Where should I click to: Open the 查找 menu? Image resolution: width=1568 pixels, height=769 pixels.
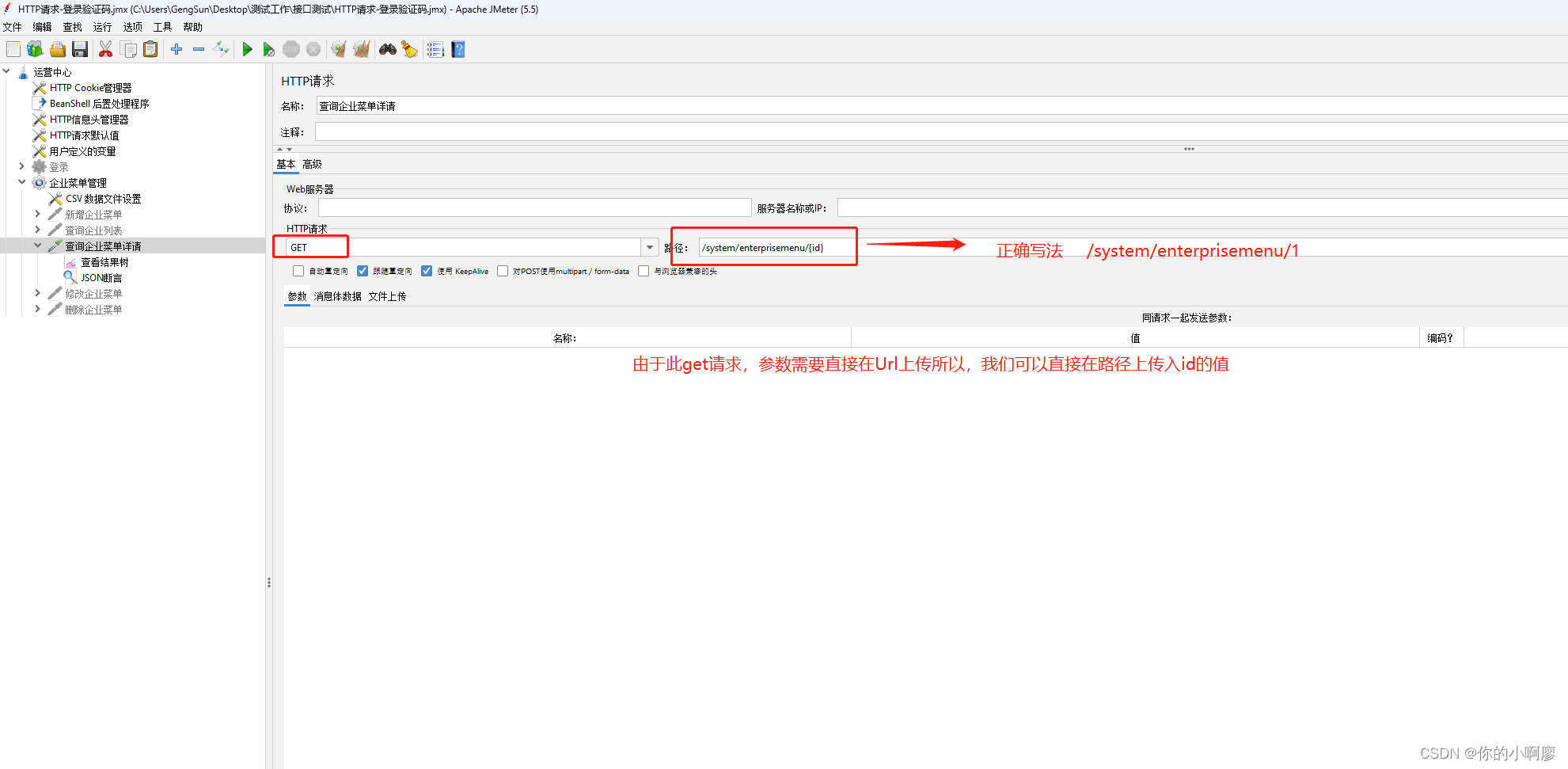coord(72,27)
